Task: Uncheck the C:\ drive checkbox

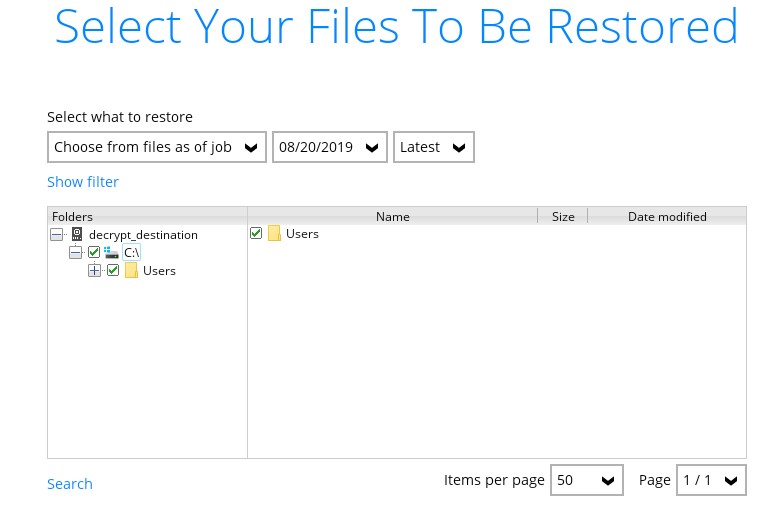Action: (x=94, y=253)
